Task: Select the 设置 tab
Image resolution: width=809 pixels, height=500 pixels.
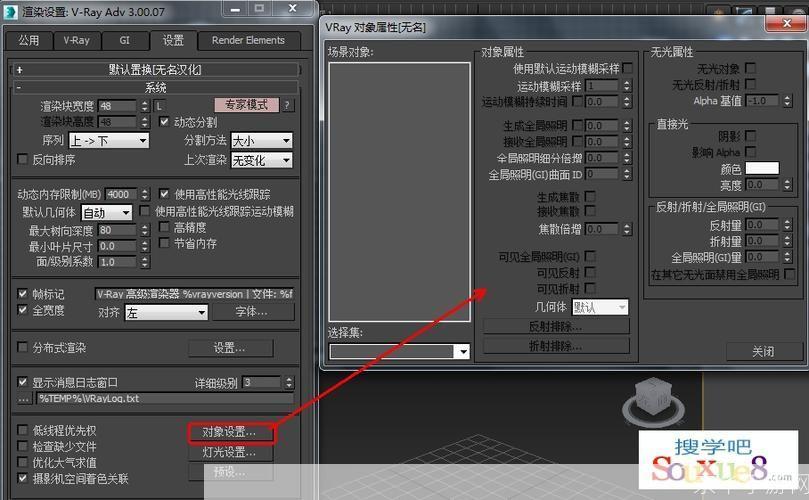Action: pos(173,40)
